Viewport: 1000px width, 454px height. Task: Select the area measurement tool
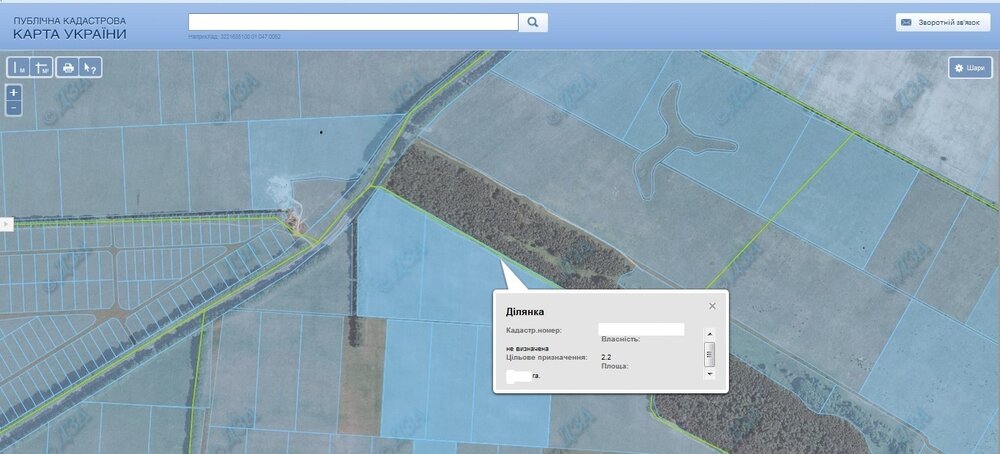point(42,68)
